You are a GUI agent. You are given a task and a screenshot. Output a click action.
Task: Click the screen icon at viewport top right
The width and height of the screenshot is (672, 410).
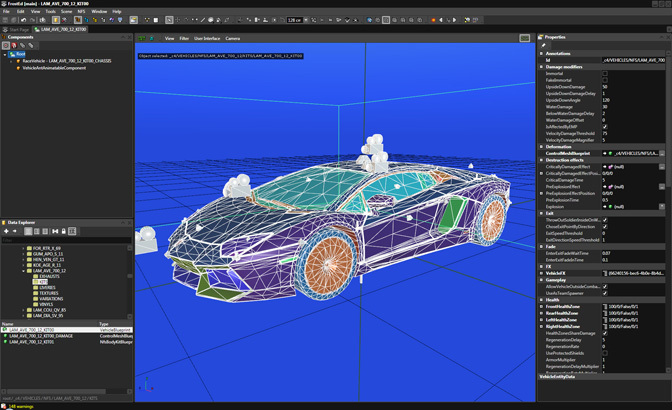[525, 38]
